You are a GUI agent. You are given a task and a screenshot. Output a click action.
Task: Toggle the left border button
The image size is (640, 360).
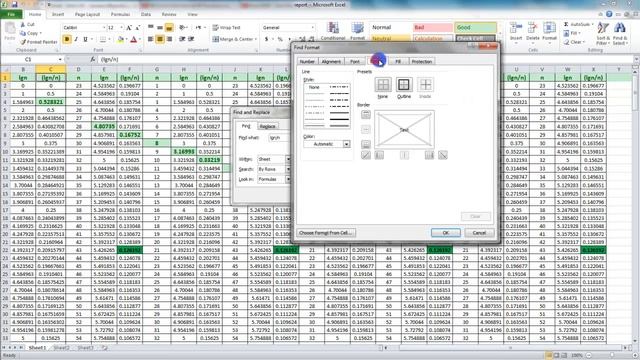point(379,155)
